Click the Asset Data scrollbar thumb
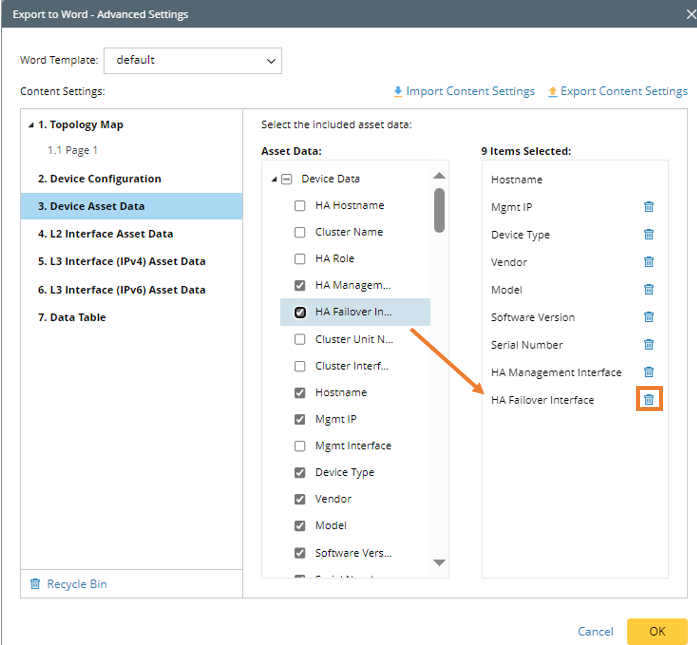Viewport: 697px width, 645px height. pyautogui.click(x=439, y=208)
